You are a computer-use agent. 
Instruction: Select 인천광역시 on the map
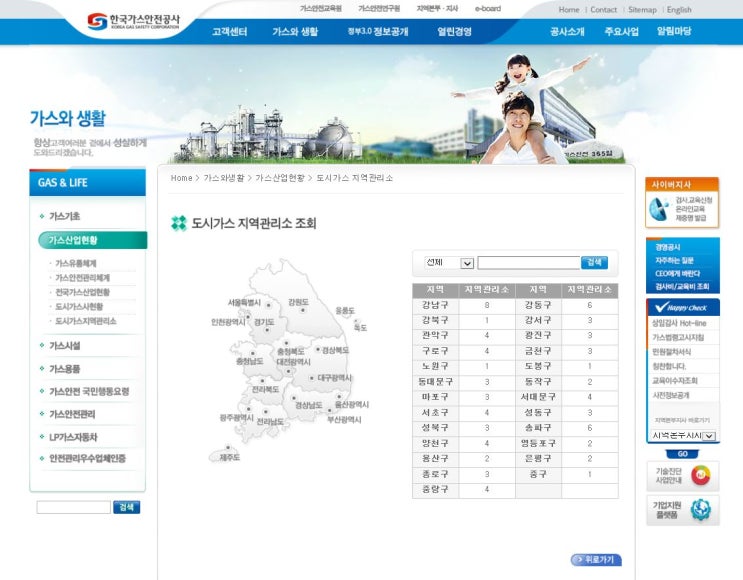pos(228,322)
